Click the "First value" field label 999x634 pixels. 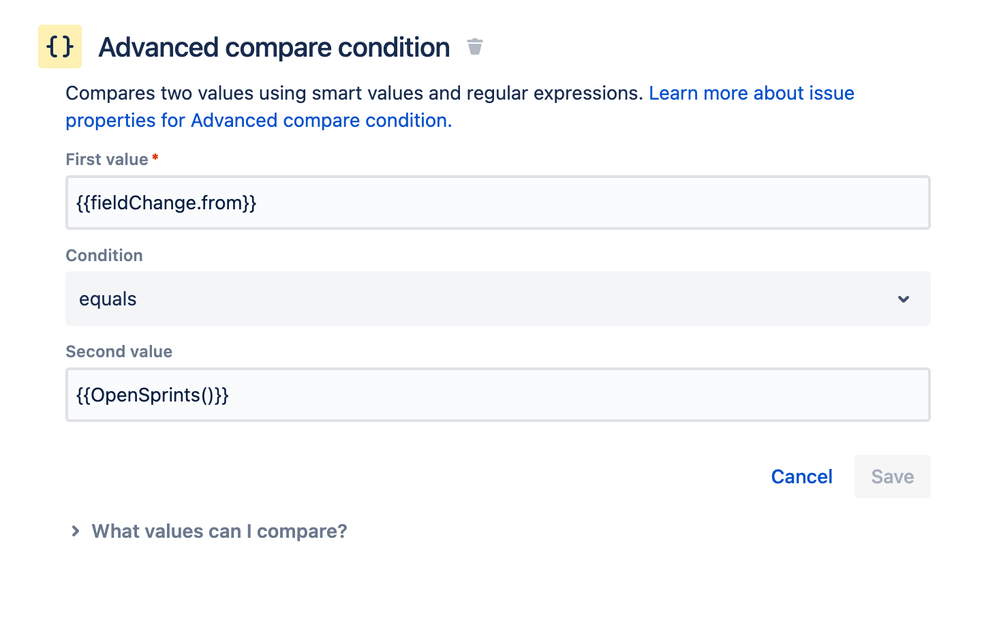tap(106, 159)
